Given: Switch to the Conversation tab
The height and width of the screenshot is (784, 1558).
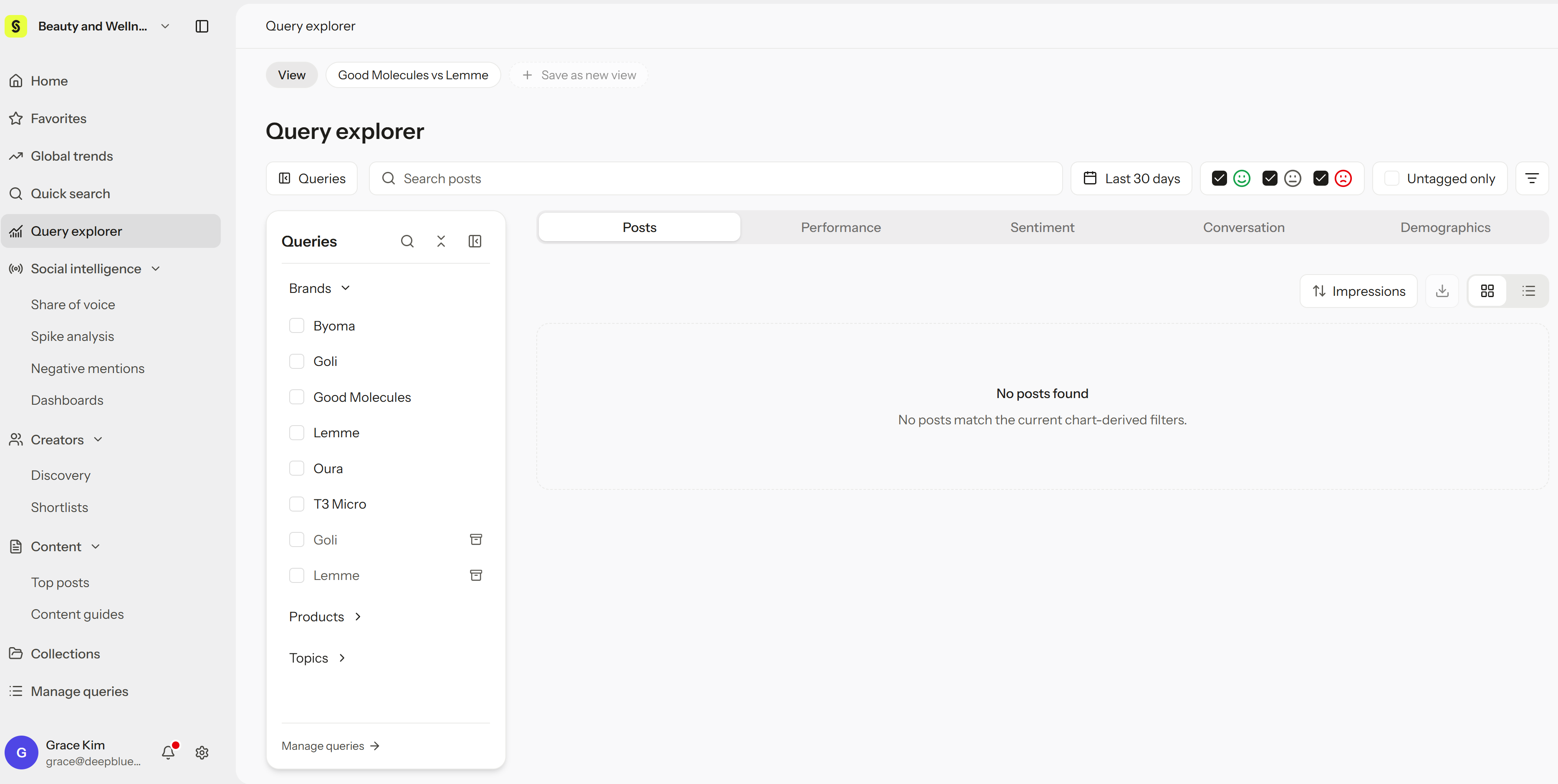Looking at the screenshot, I should [1243, 227].
